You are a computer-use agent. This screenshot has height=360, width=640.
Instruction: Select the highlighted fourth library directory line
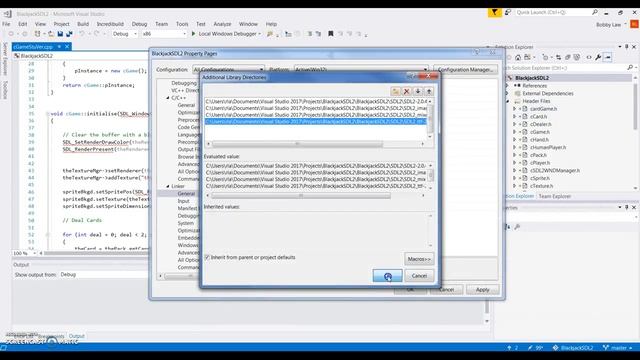pyautogui.click(x=316, y=122)
